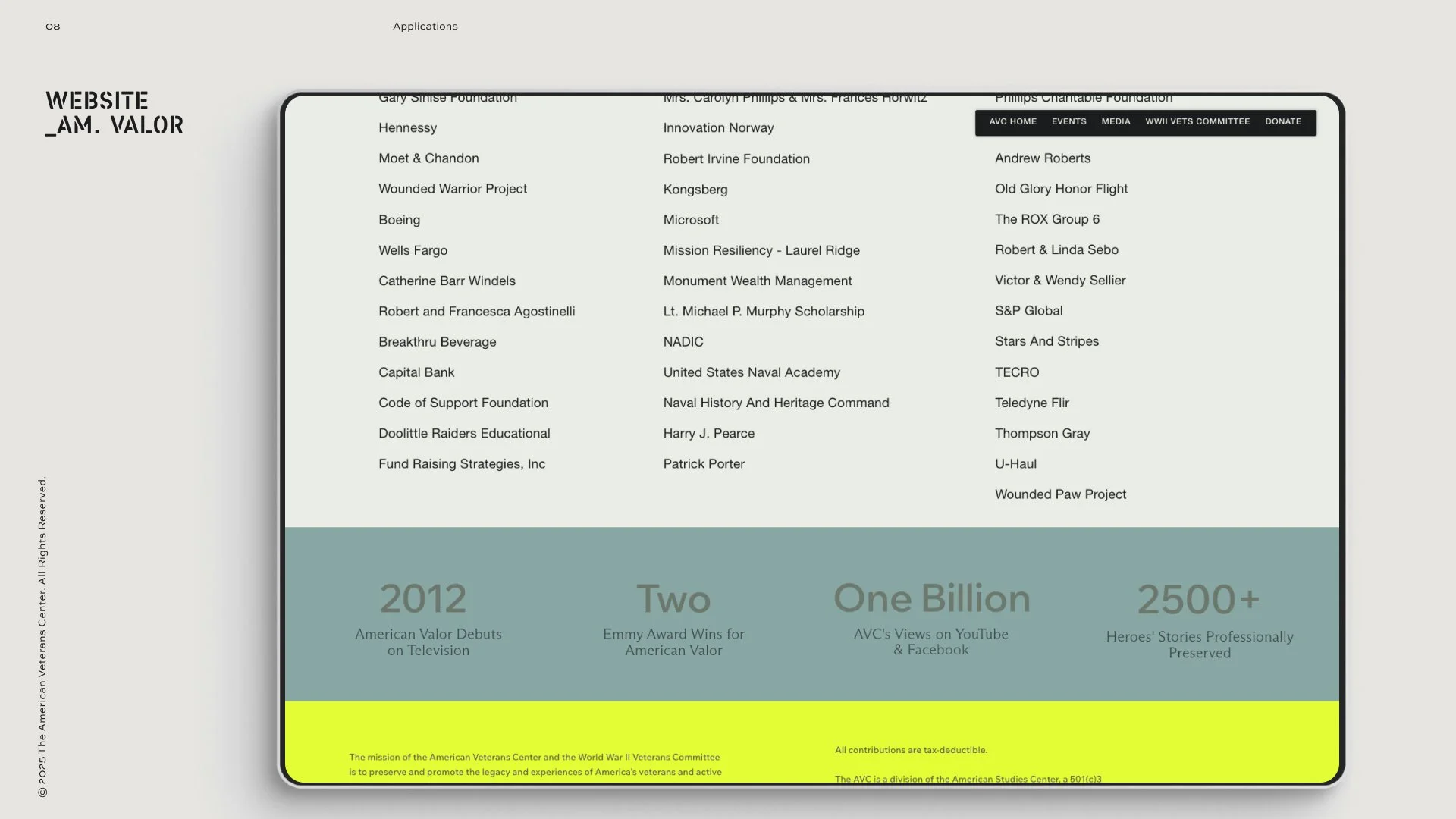The width and height of the screenshot is (1456, 819).
Task: Select Catherine Barr Windels
Action: point(447,281)
